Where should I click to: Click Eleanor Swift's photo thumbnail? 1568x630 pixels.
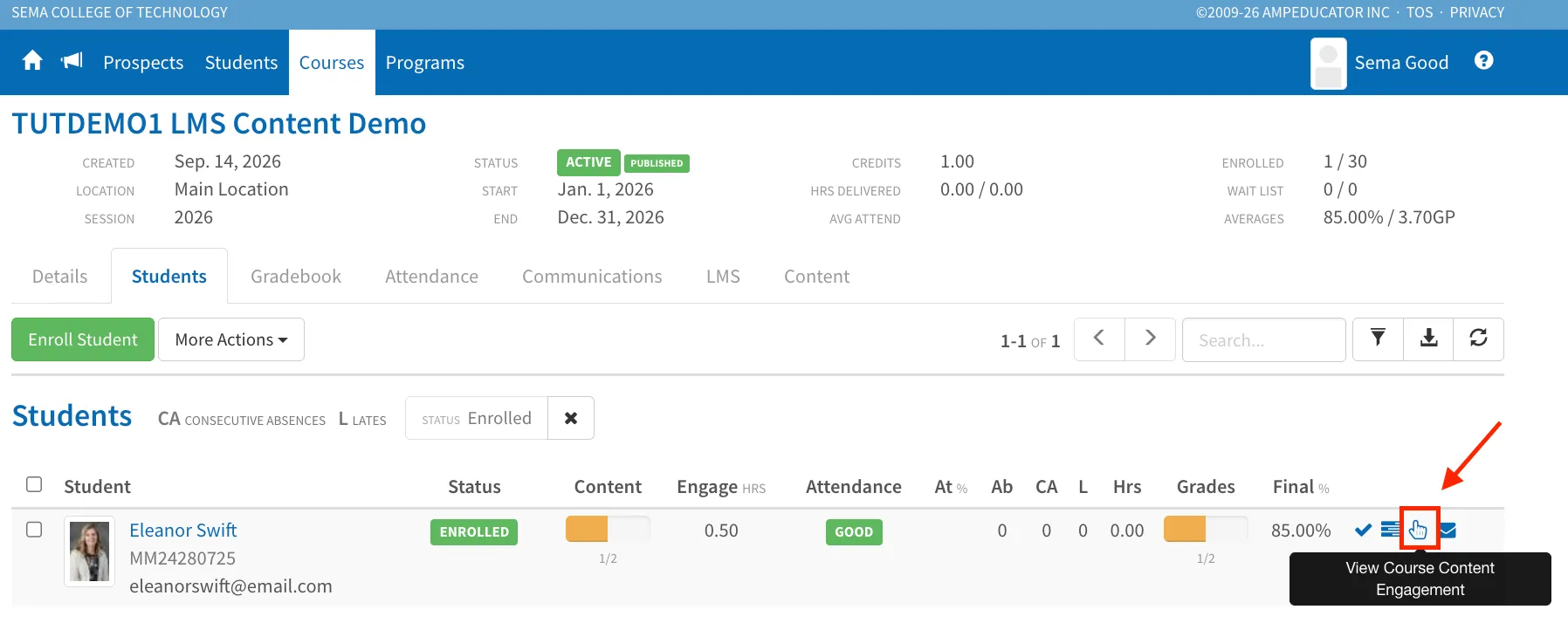coord(89,551)
